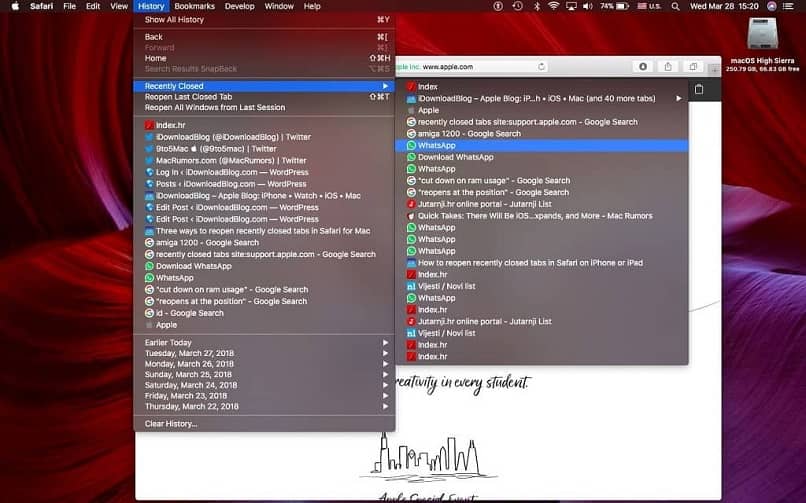Screen dimensions: 806x503
Task: Choose Reopen All Windows from Last Session
Action: [264, 107]
